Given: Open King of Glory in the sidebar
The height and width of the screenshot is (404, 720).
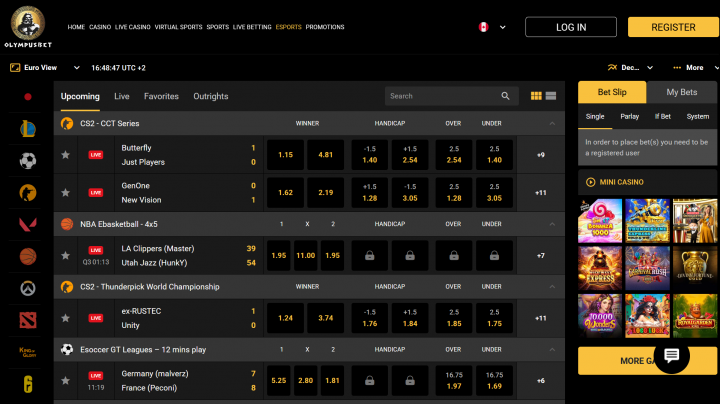Looking at the screenshot, I should [x=28, y=352].
